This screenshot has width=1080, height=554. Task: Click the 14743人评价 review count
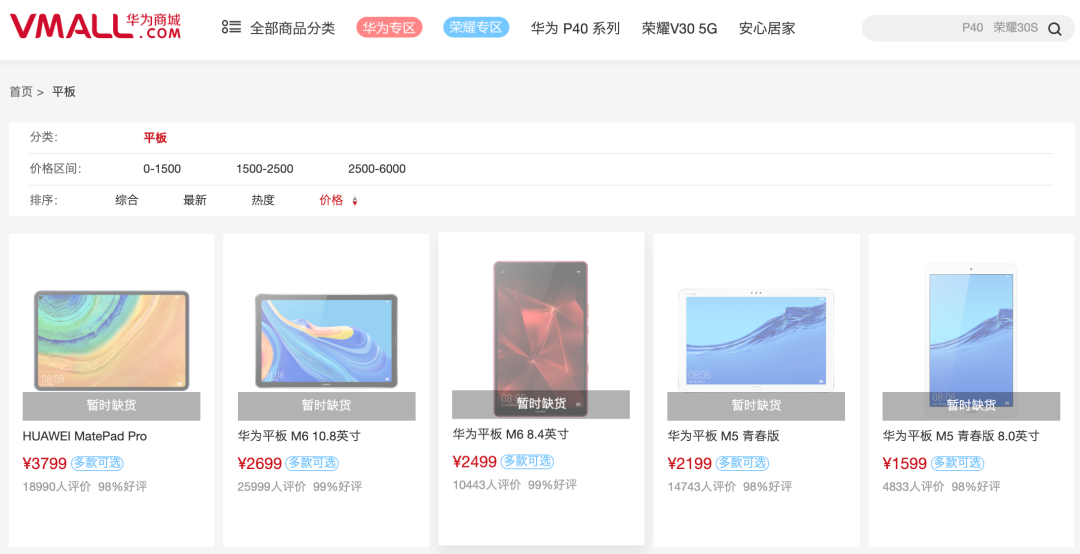point(702,486)
